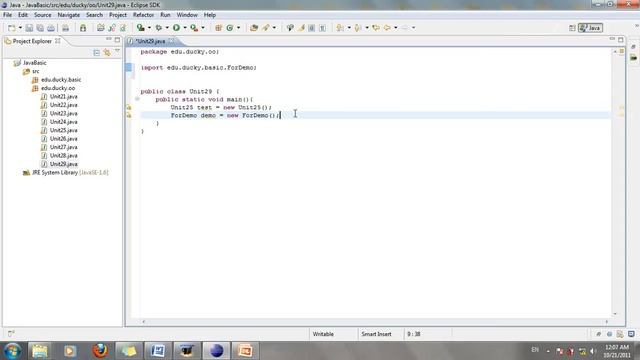Open dropdown next to New Java Class icon
The image size is (640, 360).
(x=238, y=28)
